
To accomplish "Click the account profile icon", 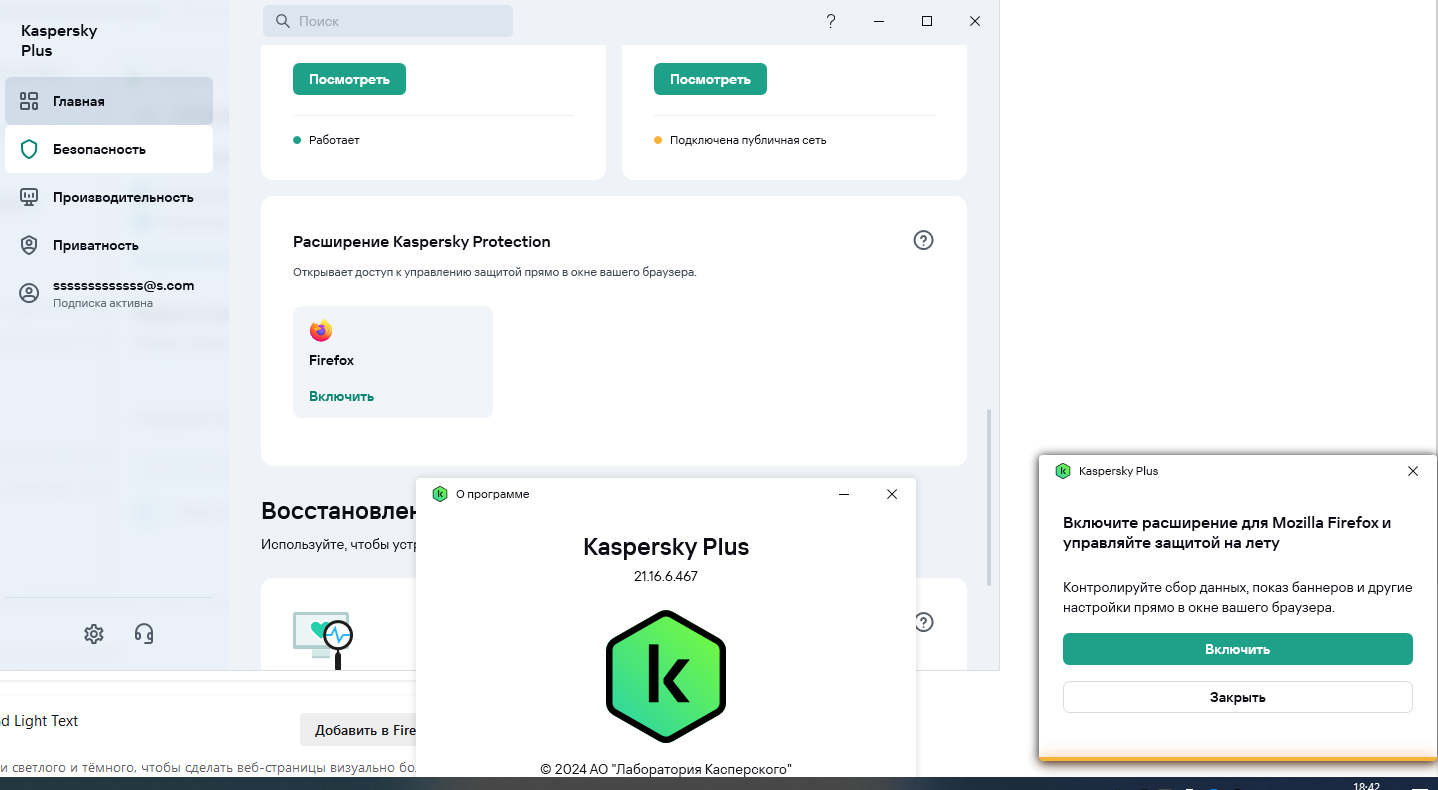I will (29, 293).
